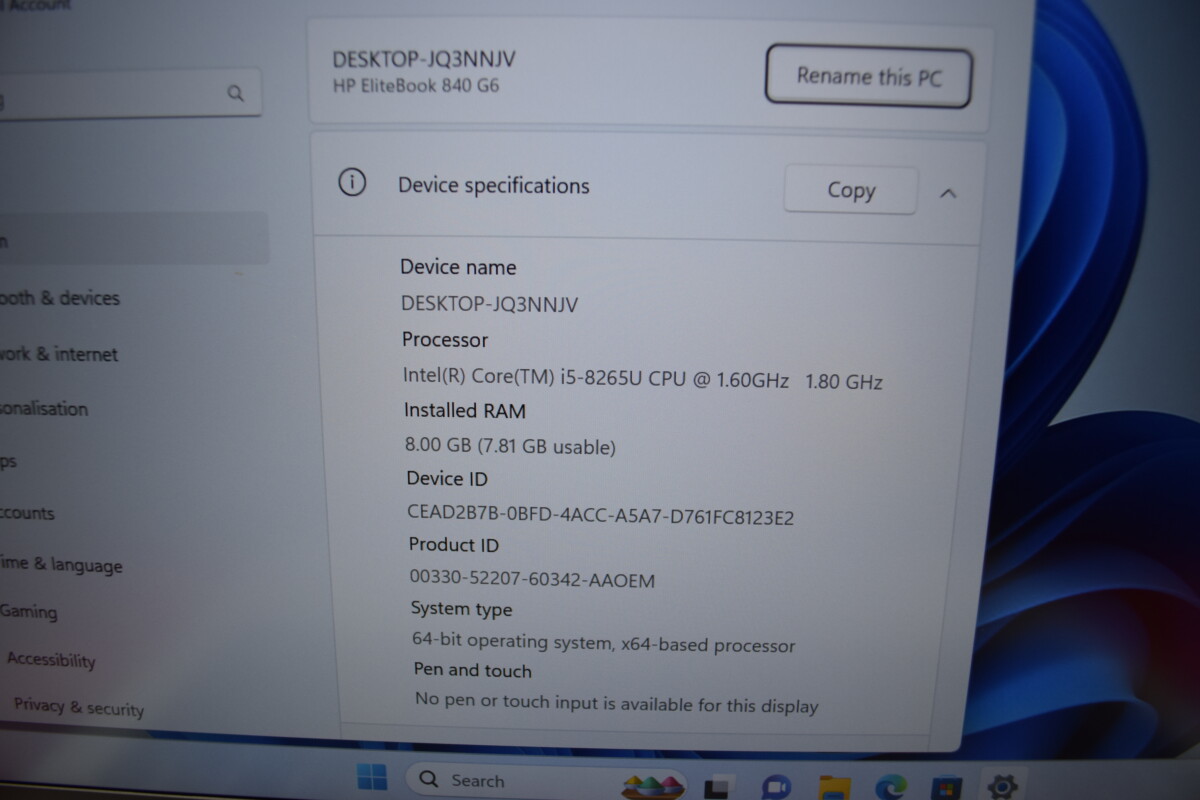Screen dimensions: 1200x800
Task: Open the Windows Start menu
Action: [x=372, y=777]
